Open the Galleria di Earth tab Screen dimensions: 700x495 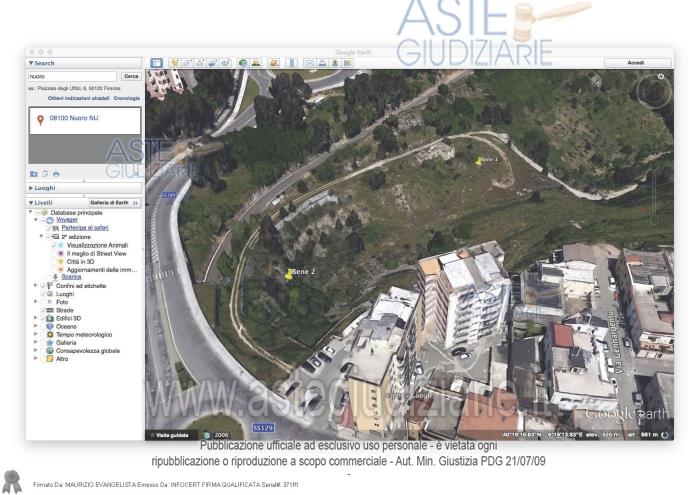[113, 202]
